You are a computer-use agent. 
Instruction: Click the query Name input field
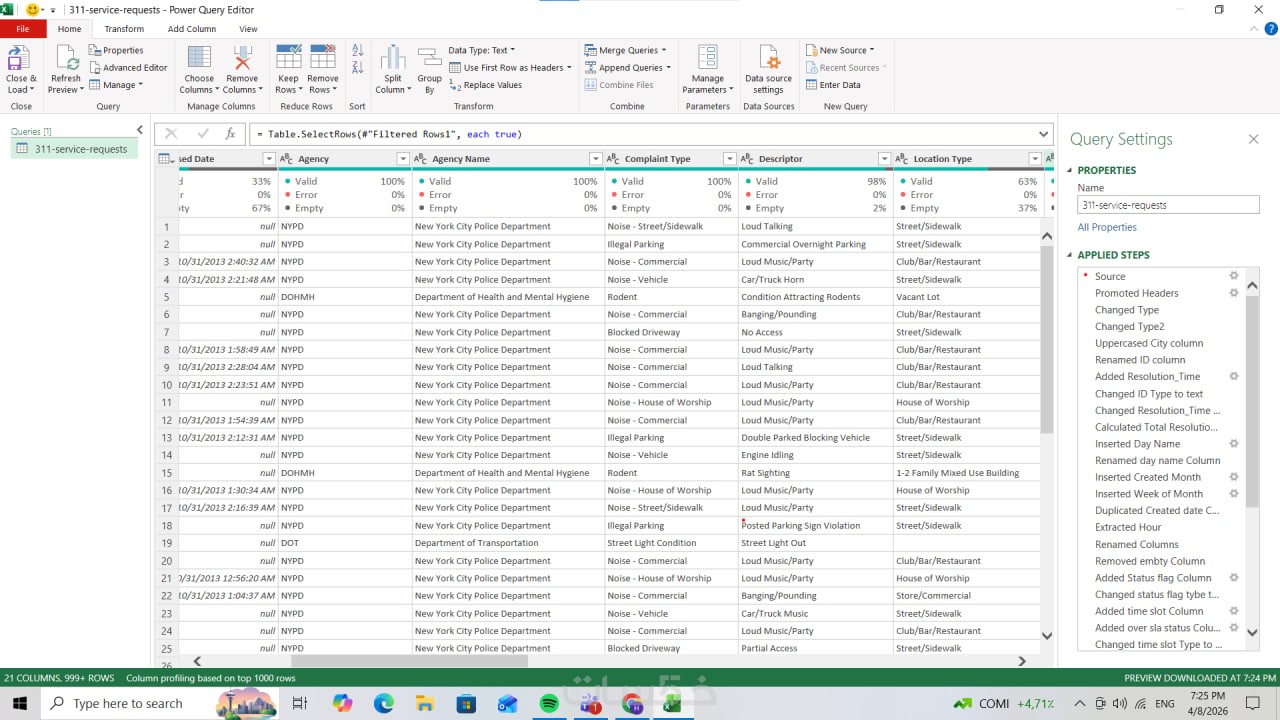(1168, 205)
